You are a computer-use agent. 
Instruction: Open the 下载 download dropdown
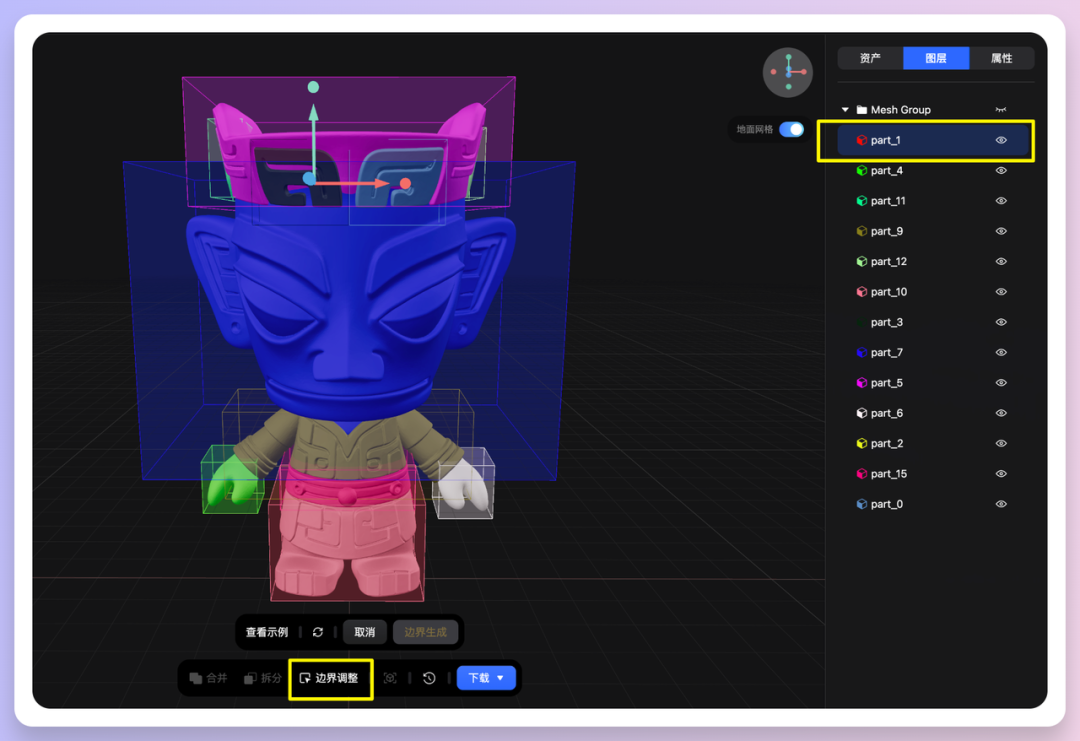(486, 678)
